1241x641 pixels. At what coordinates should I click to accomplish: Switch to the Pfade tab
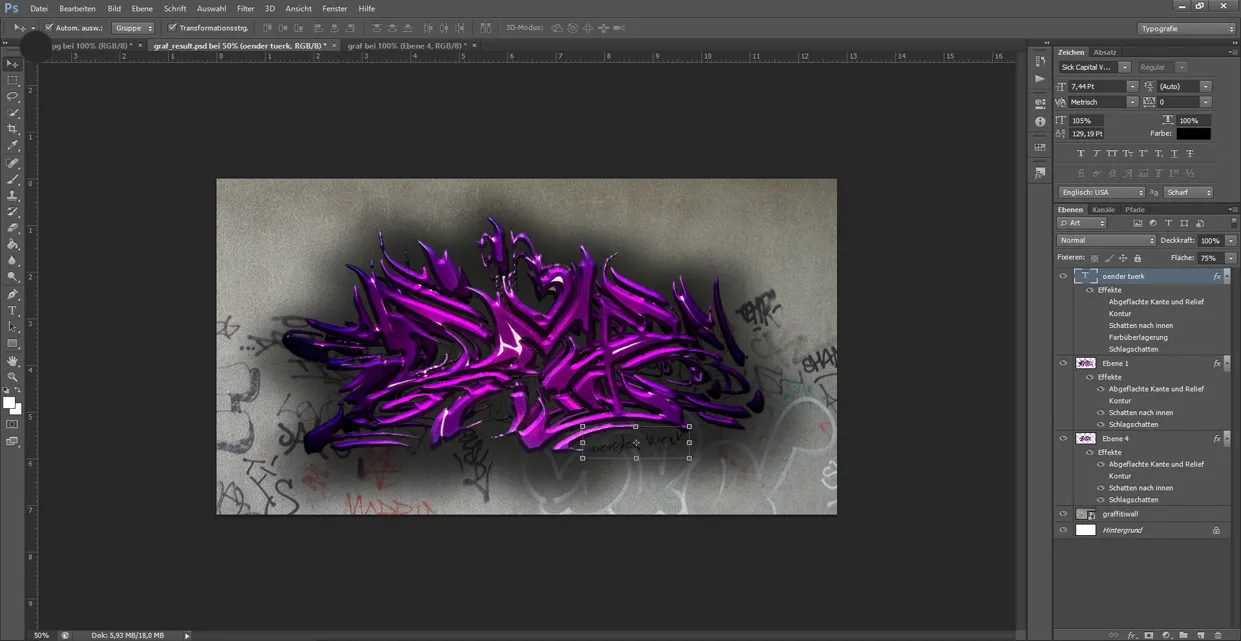click(1135, 210)
